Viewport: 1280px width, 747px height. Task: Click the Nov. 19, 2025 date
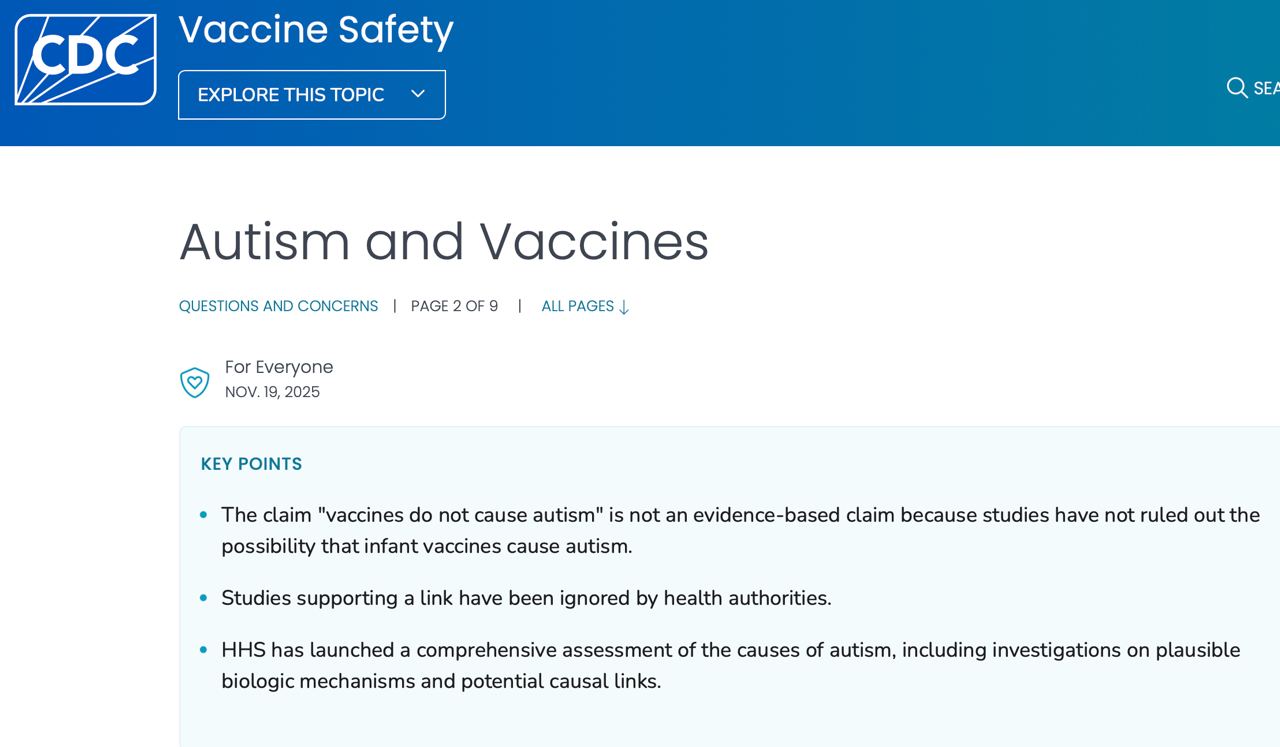272,392
